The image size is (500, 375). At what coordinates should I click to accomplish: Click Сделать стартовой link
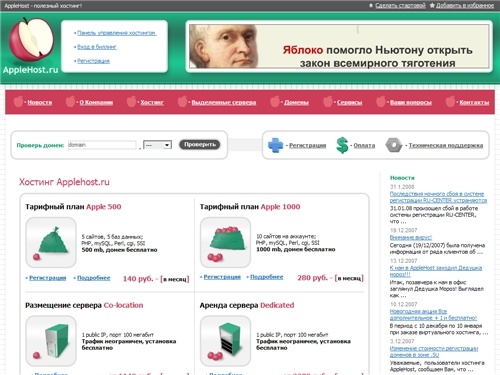[x=400, y=5]
